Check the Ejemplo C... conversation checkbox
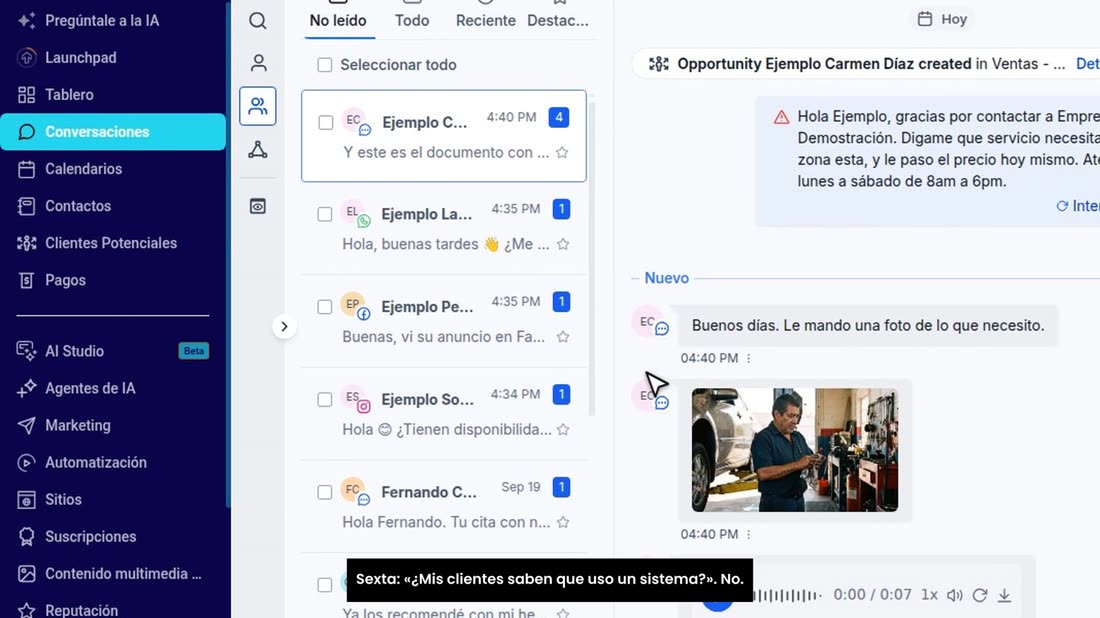 [x=326, y=123]
